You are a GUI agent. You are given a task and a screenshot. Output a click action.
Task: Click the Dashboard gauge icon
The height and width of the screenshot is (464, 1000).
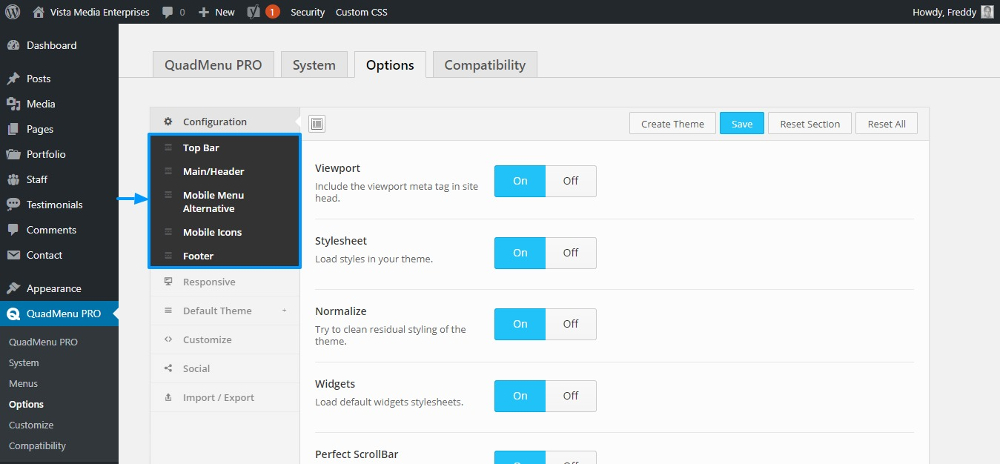tap(13, 45)
